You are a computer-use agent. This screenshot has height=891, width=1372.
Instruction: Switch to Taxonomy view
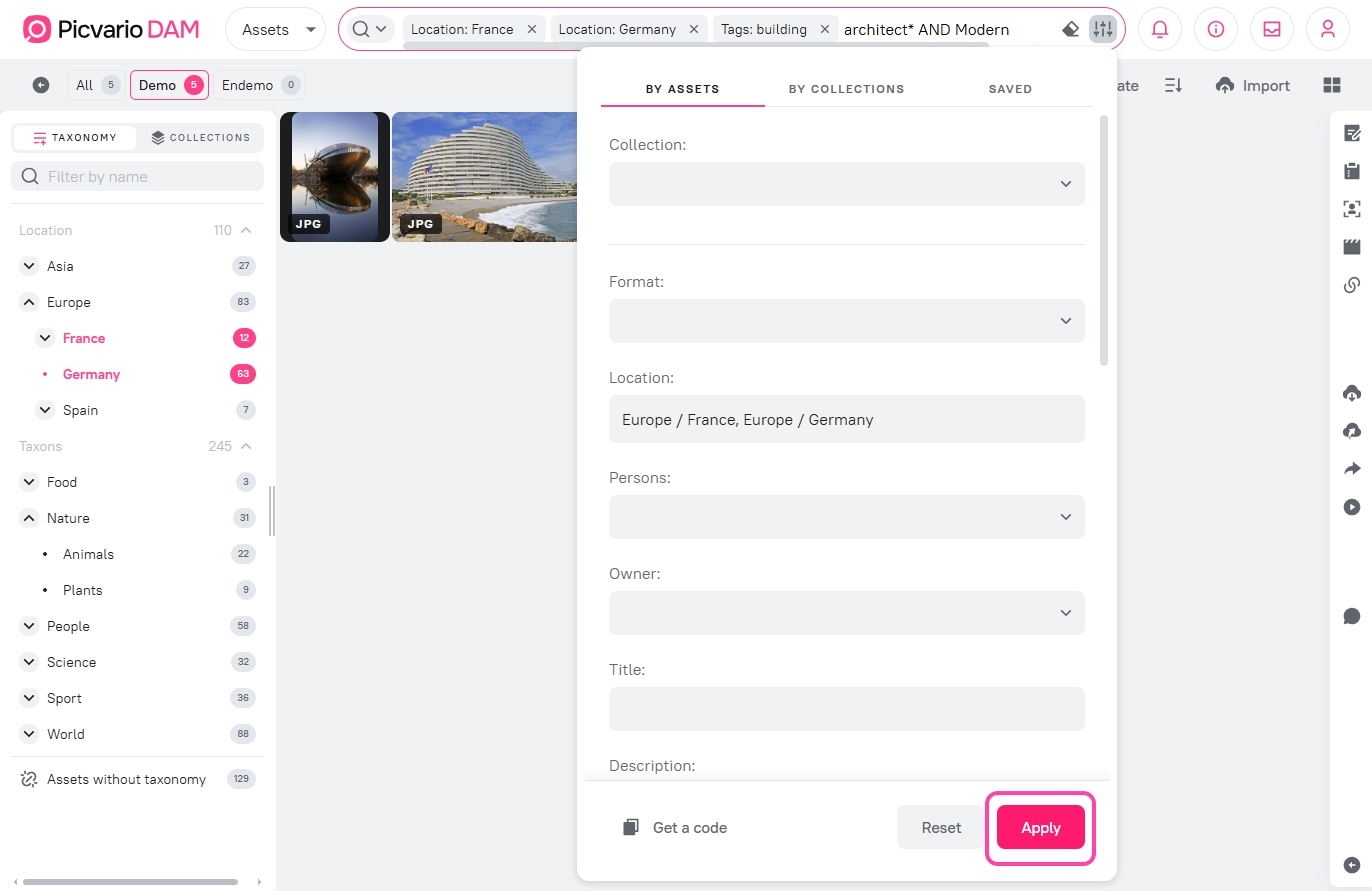75,138
